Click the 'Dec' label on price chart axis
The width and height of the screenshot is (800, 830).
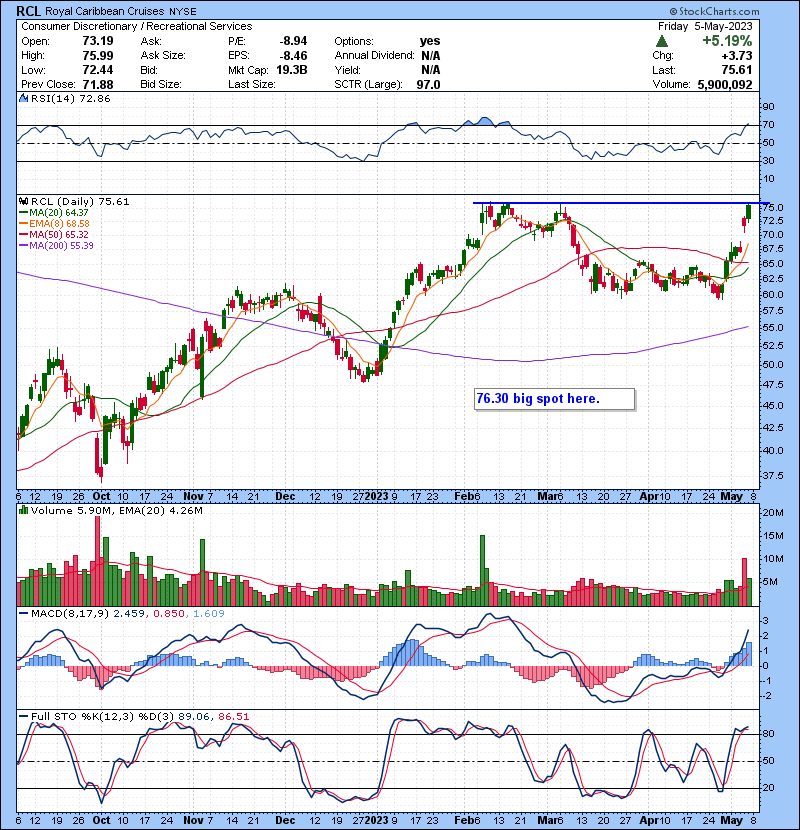click(x=285, y=497)
